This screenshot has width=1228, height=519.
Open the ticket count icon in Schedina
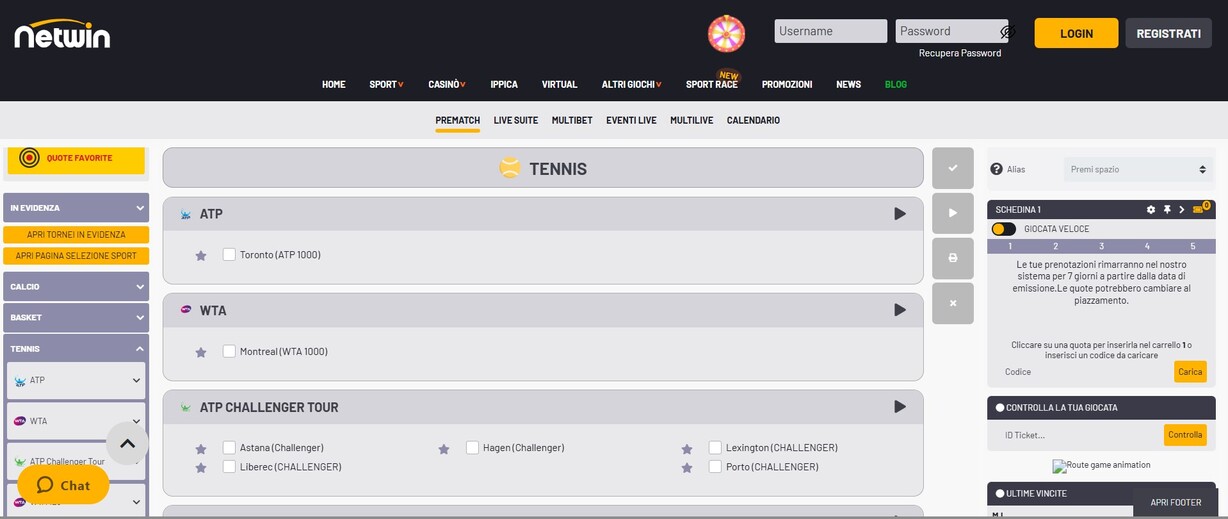click(x=1200, y=209)
